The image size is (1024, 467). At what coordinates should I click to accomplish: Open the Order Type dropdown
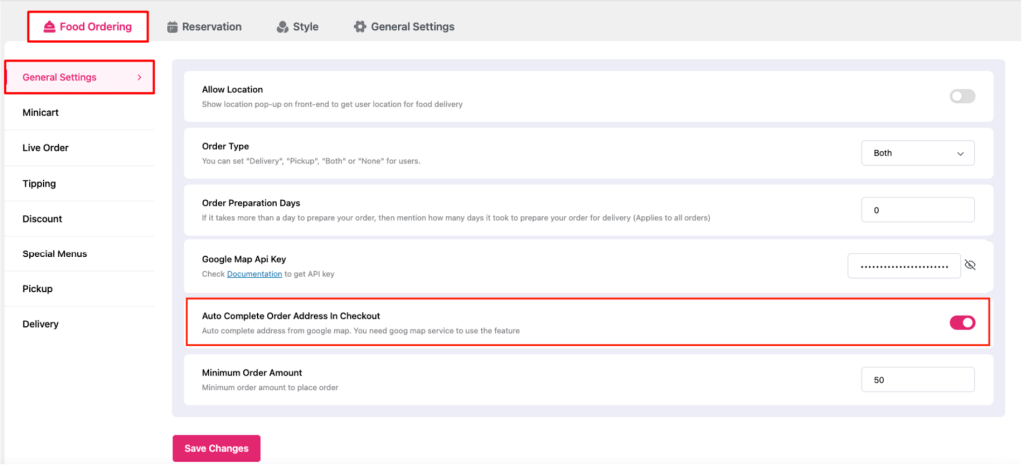918,153
